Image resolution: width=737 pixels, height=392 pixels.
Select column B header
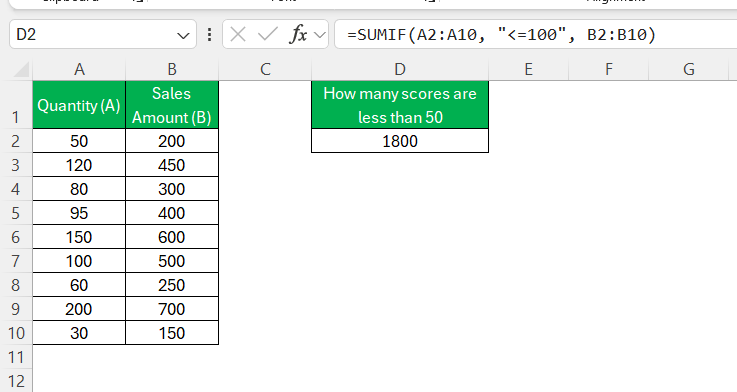pyautogui.click(x=172, y=70)
